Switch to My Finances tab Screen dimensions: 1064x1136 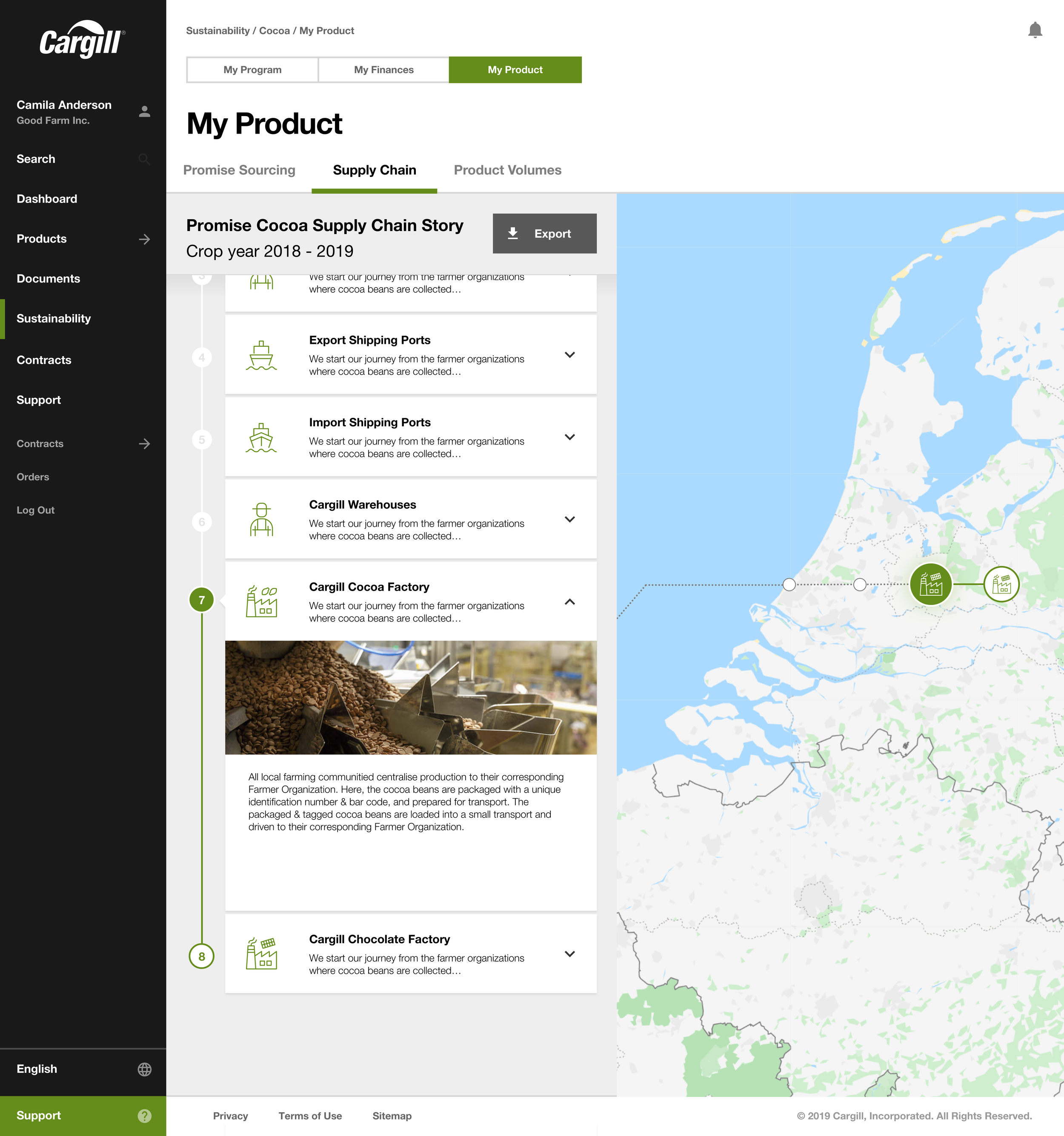point(383,70)
